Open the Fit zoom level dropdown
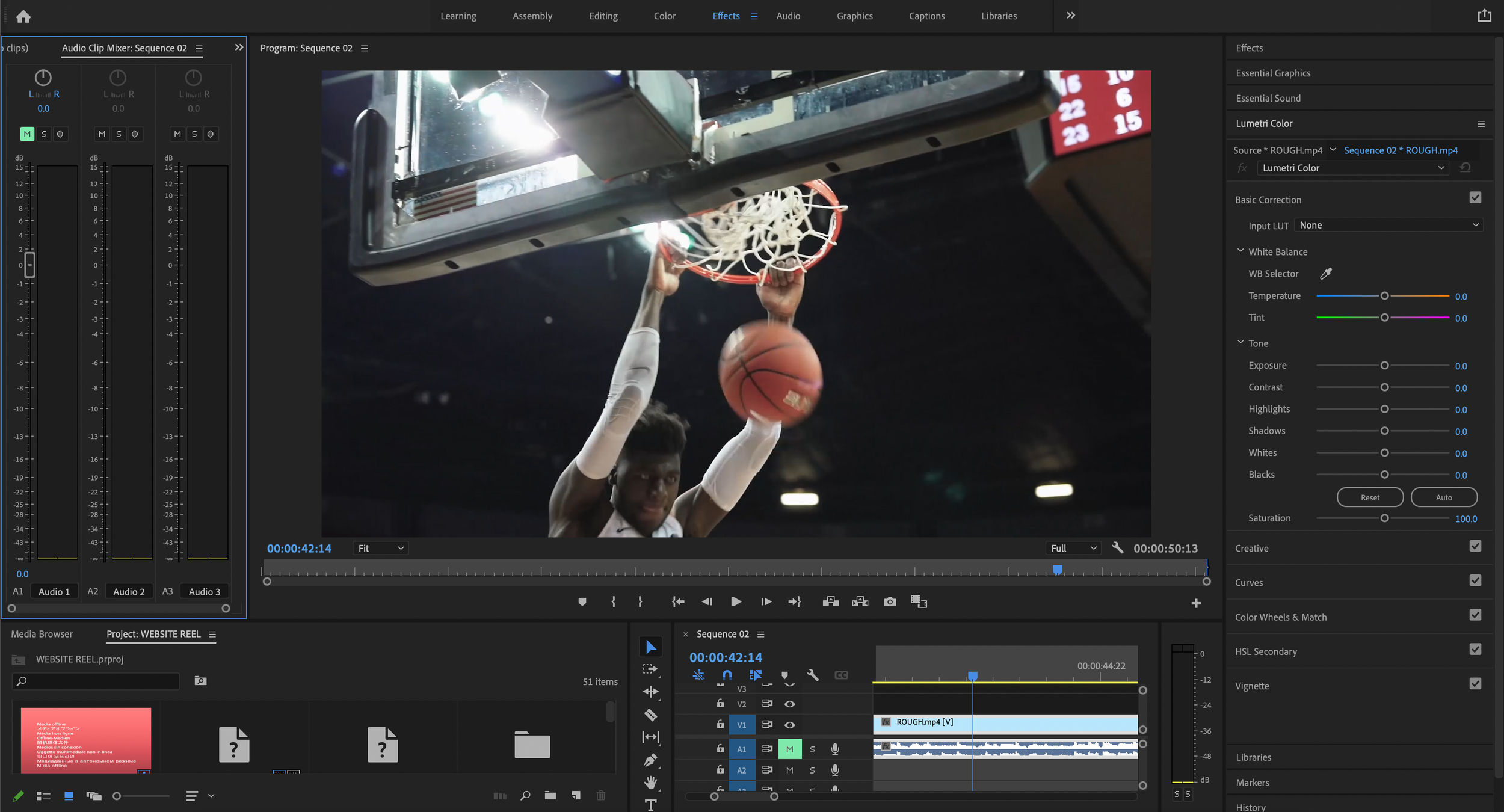1504x812 pixels. (381, 548)
